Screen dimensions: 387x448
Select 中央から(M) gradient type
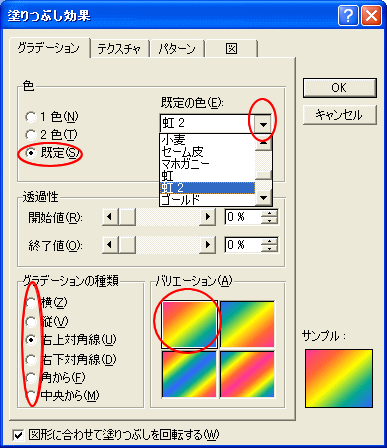click(x=62, y=396)
